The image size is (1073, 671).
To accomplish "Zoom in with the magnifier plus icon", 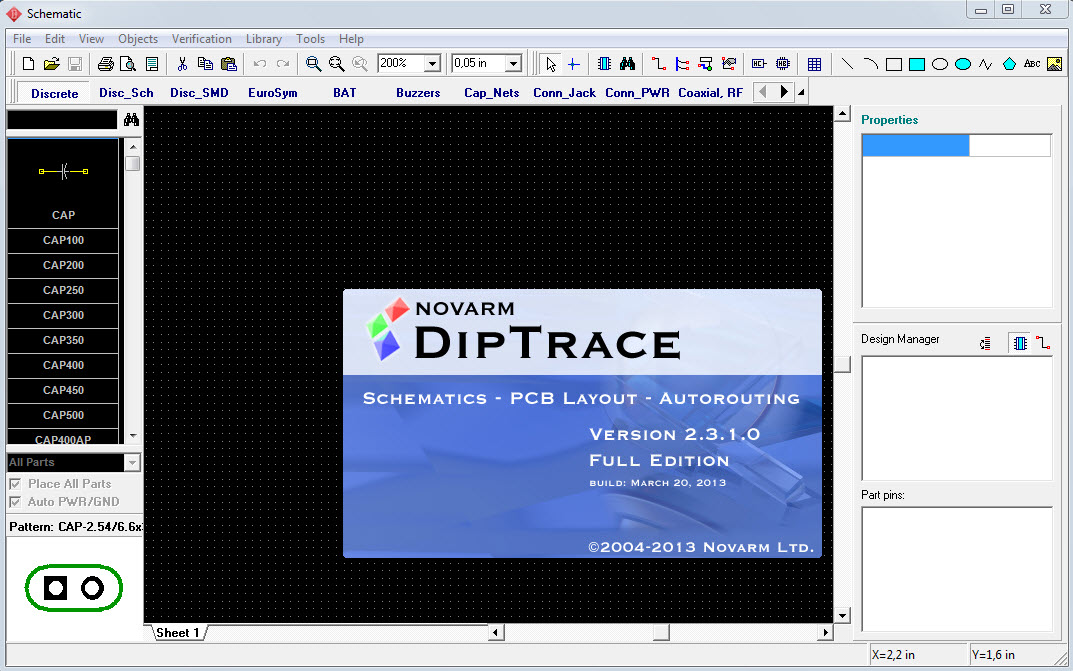I will pyautogui.click(x=313, y=64).
